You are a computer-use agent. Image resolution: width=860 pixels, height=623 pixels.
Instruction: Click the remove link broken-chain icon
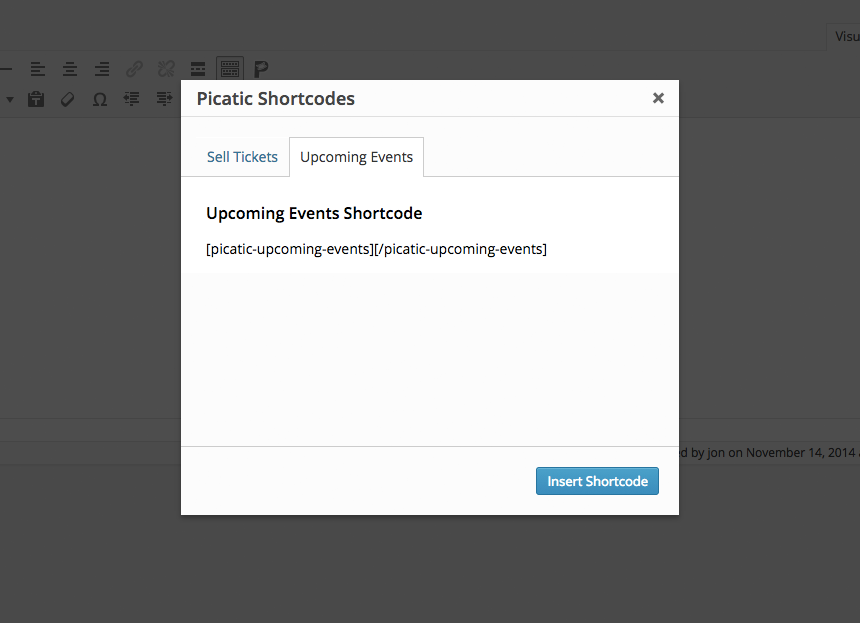coord(166,69)
